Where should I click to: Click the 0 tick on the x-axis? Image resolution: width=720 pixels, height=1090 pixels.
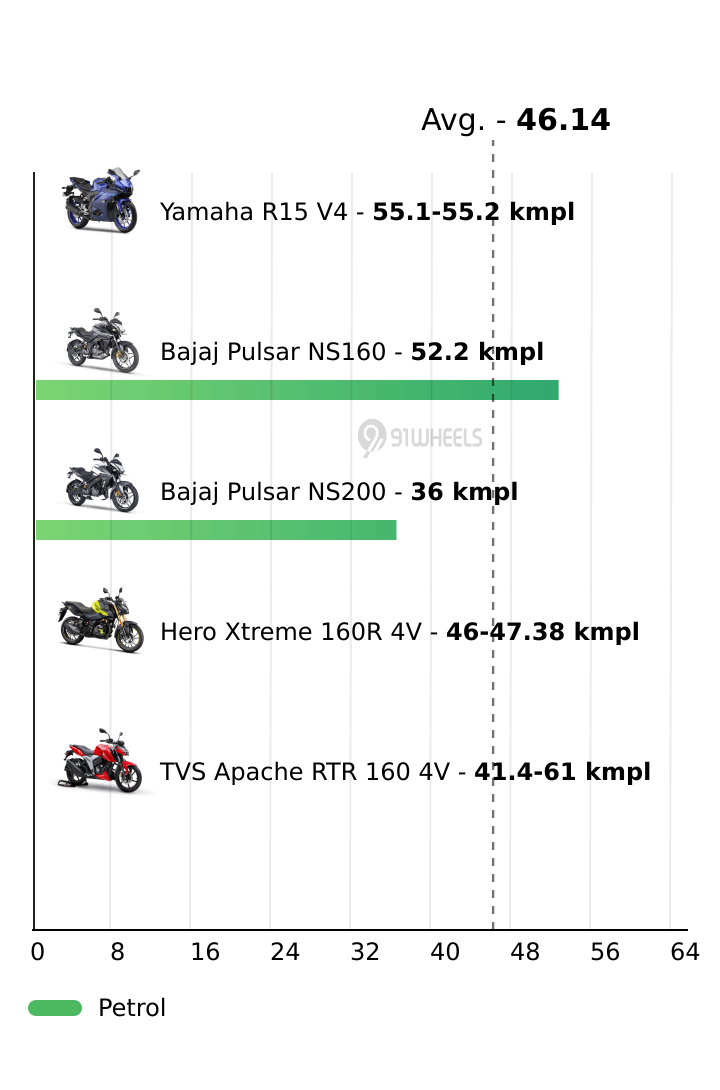point(37,953)
